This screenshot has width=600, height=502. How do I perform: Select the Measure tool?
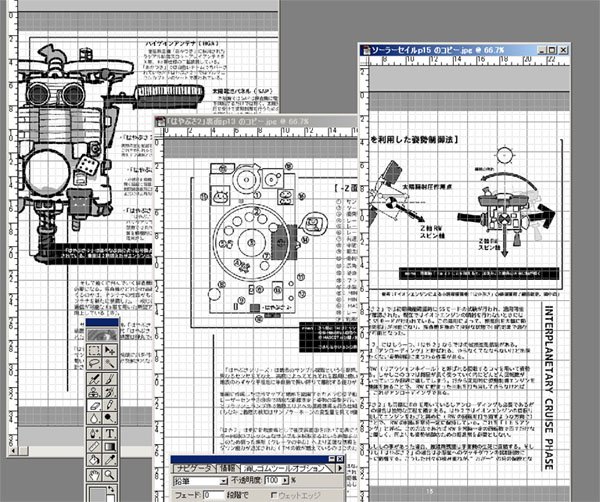(x=94, y=447)
